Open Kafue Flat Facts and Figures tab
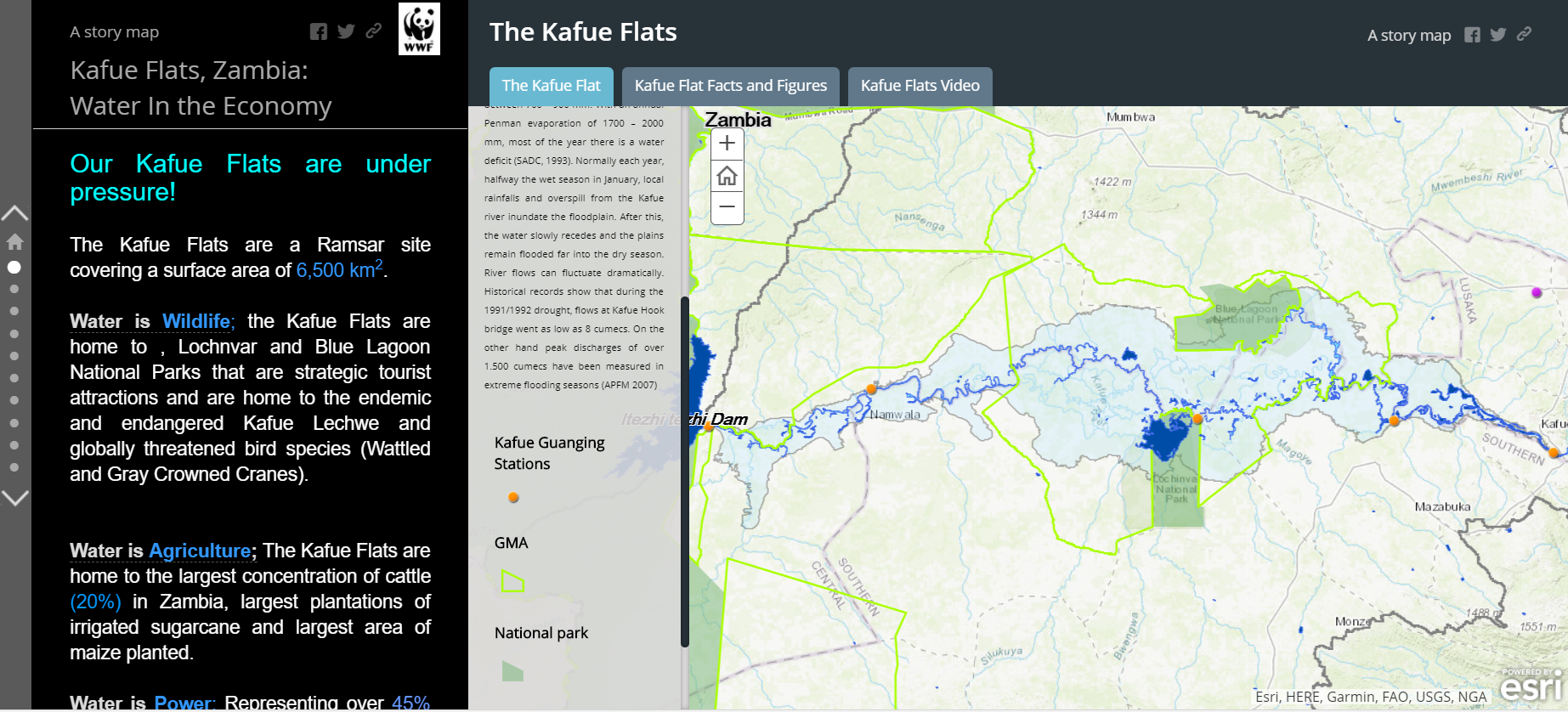The width and height of the screenshot is (1568, 712). [730, 86]
